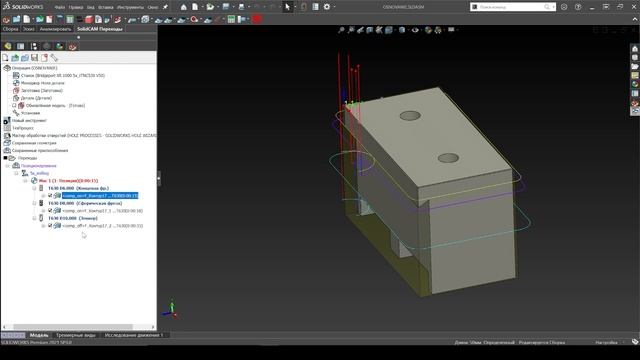Switch to the SolidCAM Переходы tab

[x=100, y=29]
